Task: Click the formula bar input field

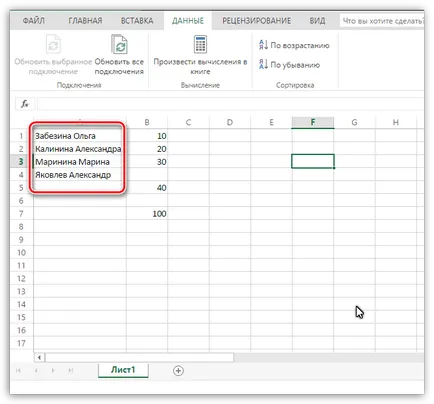Action: (230, 104)
